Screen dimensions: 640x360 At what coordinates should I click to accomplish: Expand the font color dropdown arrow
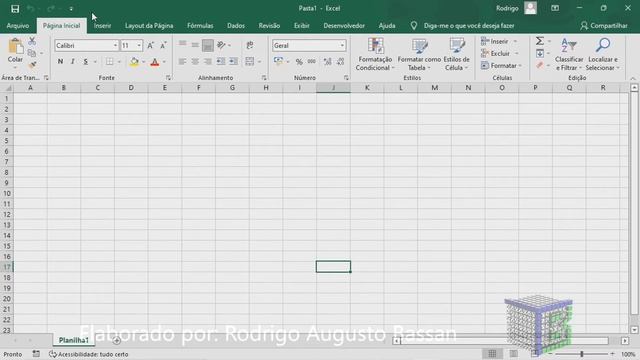(164, 62)
